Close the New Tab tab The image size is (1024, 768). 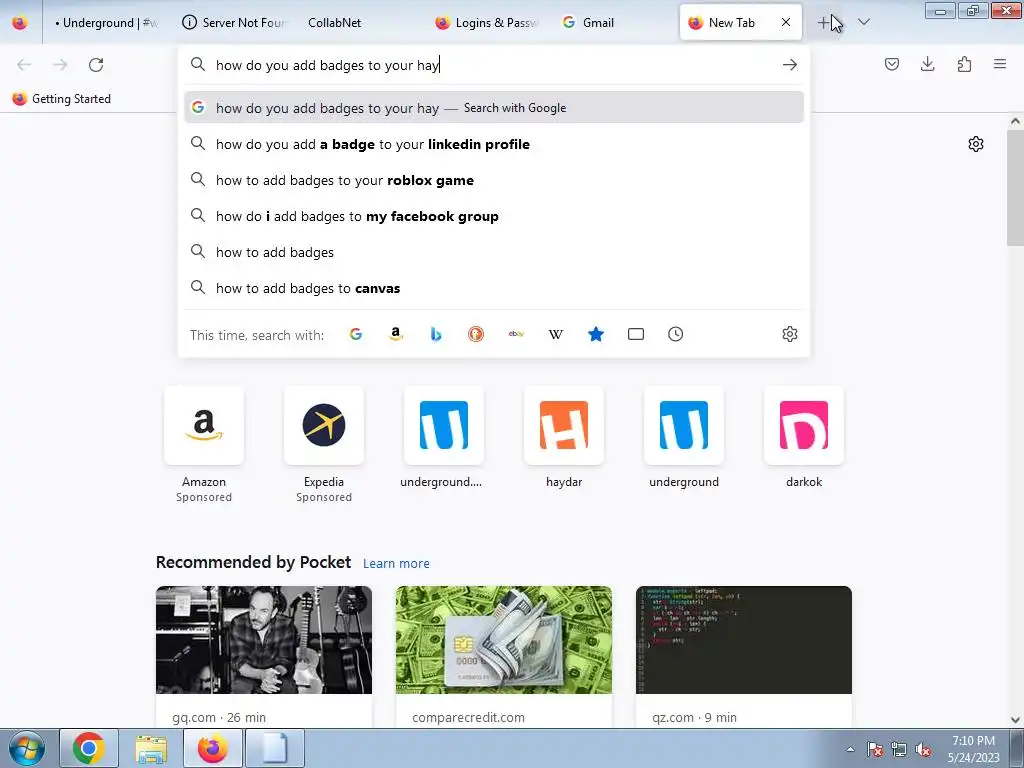pyautogui.click(x=786, y=22)
